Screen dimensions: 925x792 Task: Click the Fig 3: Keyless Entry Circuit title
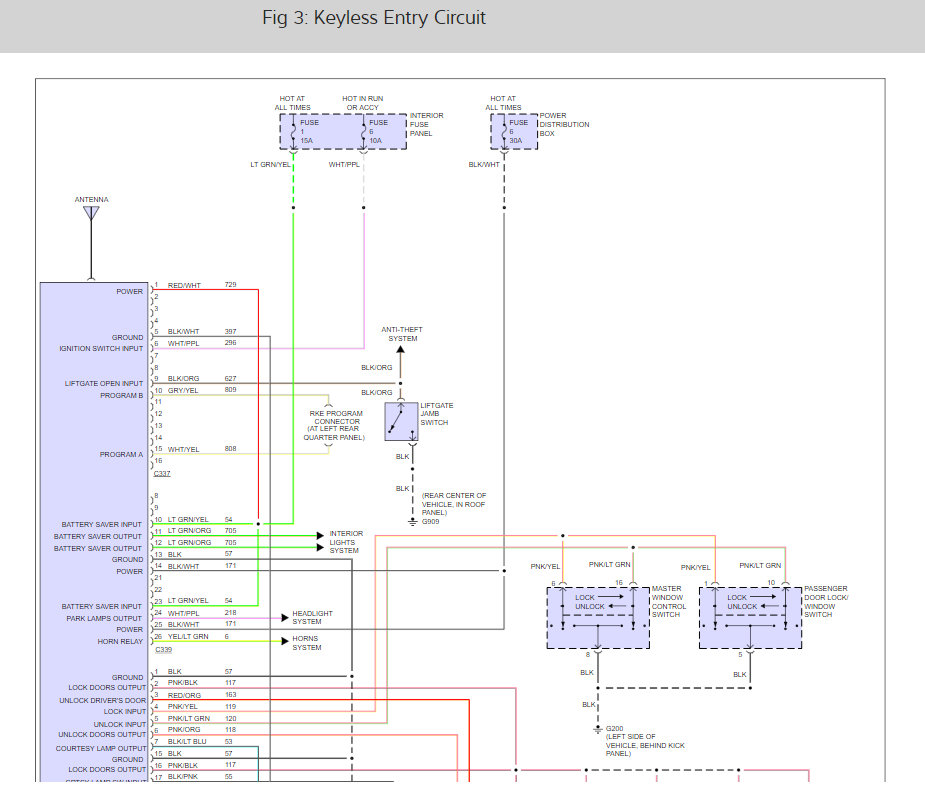tap(374, 18)
